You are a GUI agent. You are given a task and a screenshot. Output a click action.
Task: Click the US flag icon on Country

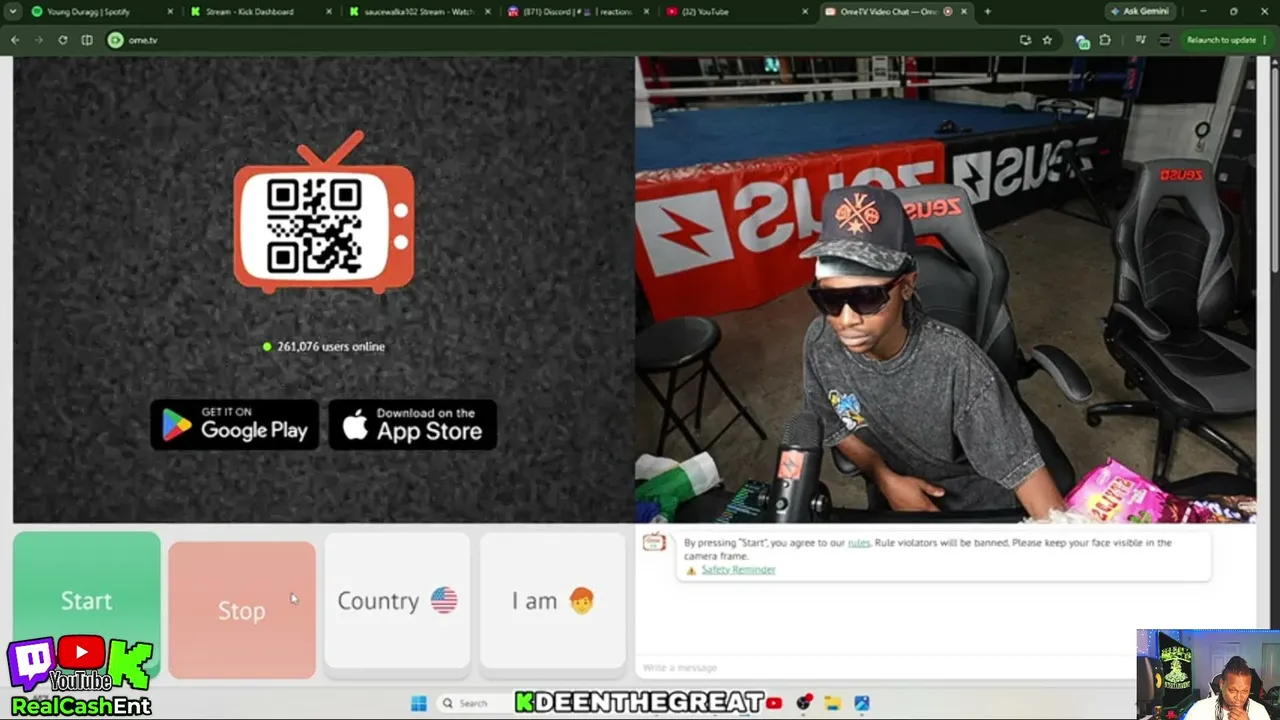click(x=444, y=600)
